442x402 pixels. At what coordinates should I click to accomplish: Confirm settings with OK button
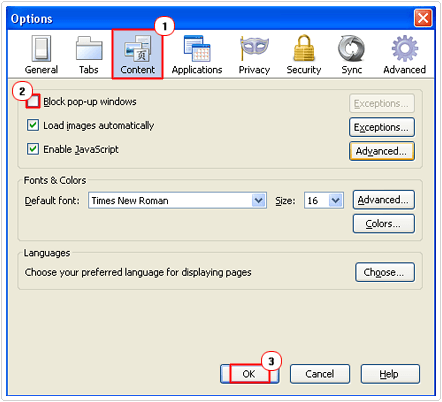click(x=249, y=374)
